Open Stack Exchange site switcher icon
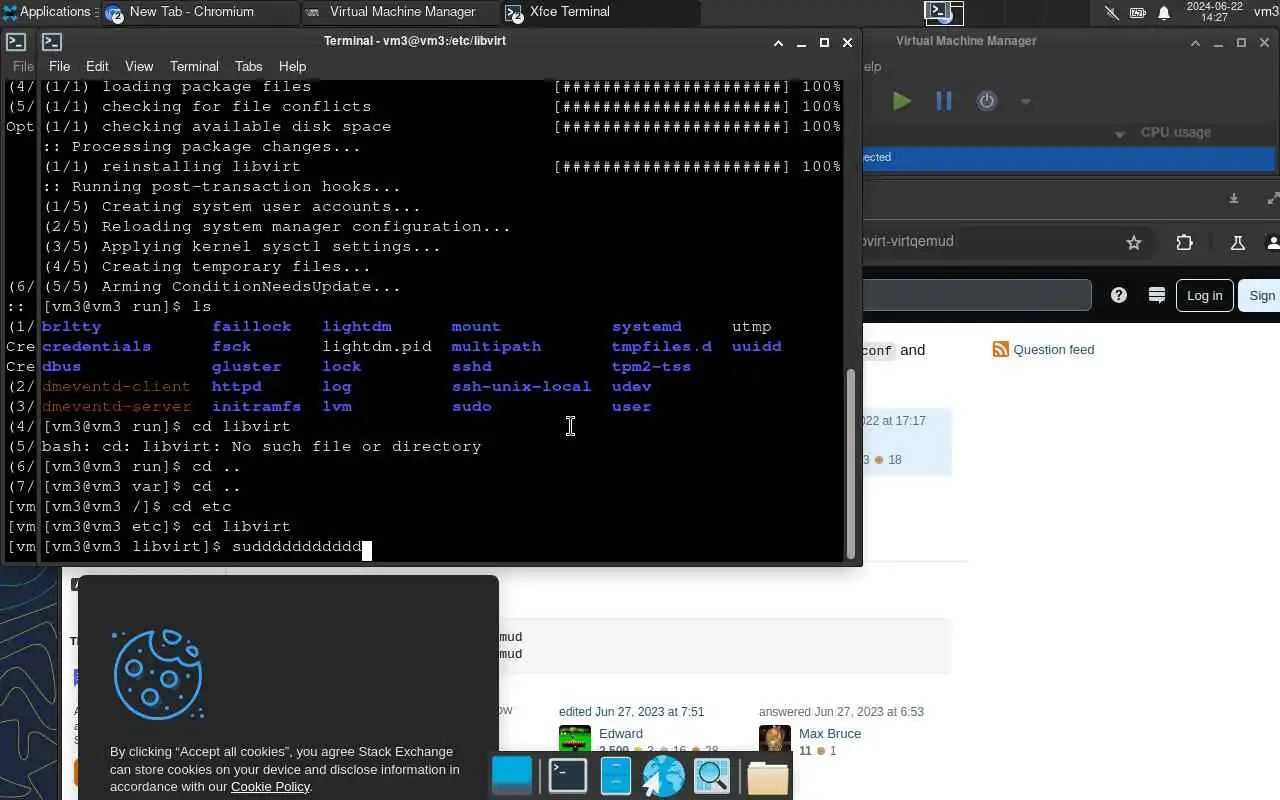 tap(1157, 295)
